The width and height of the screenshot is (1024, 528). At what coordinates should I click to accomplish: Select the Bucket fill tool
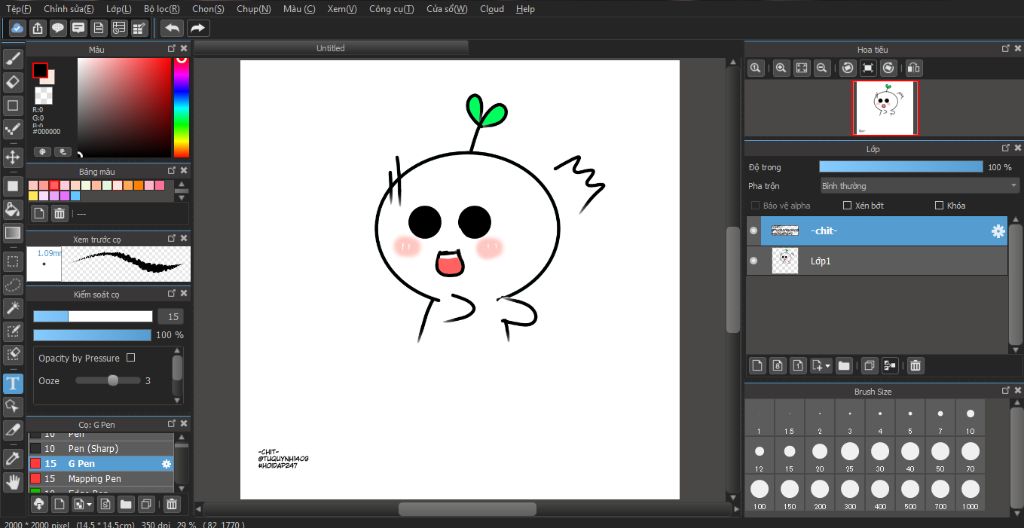tap(13, 209)
